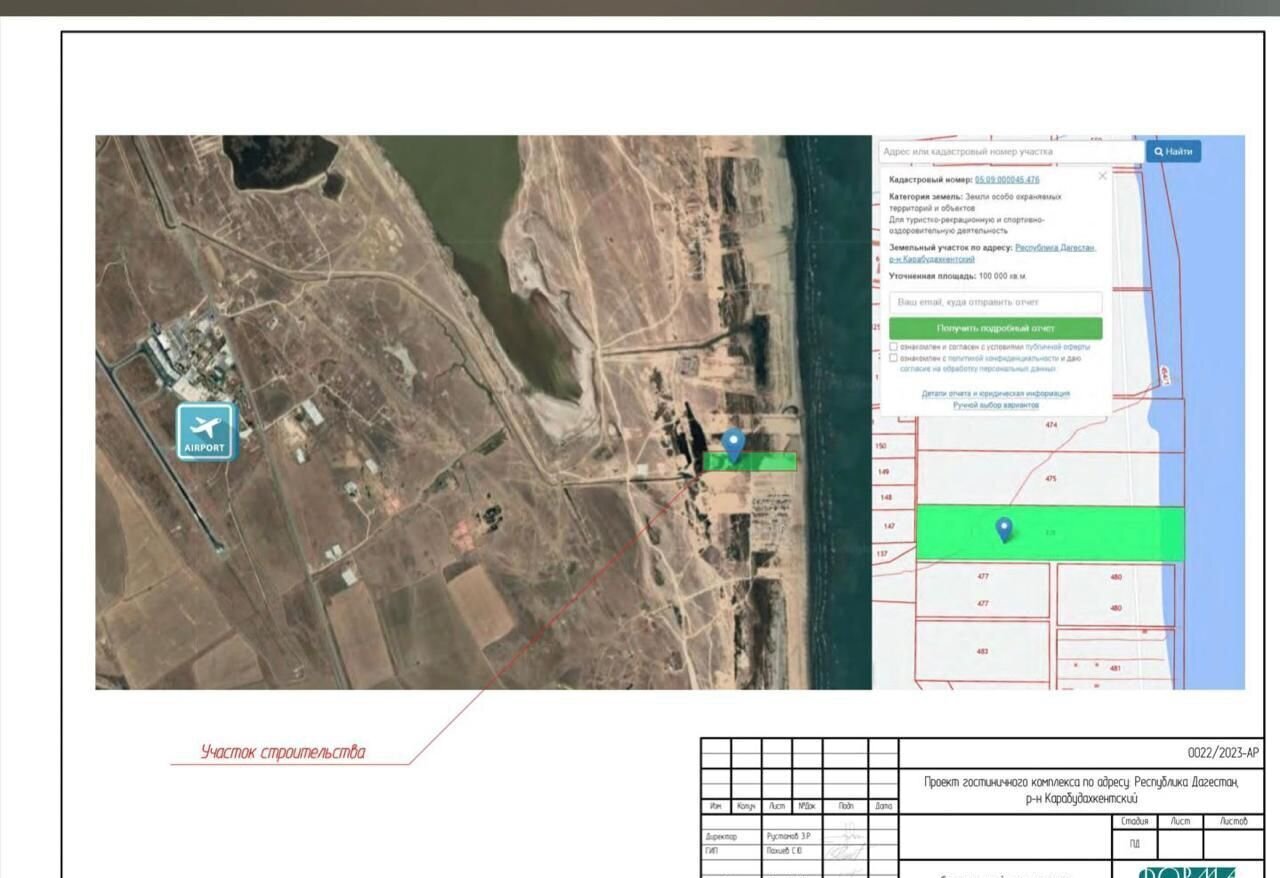This screenshot has height=878, width=1280.
Task: Check the public offer agreement checkbox
Action: click(x=893, y=347)
